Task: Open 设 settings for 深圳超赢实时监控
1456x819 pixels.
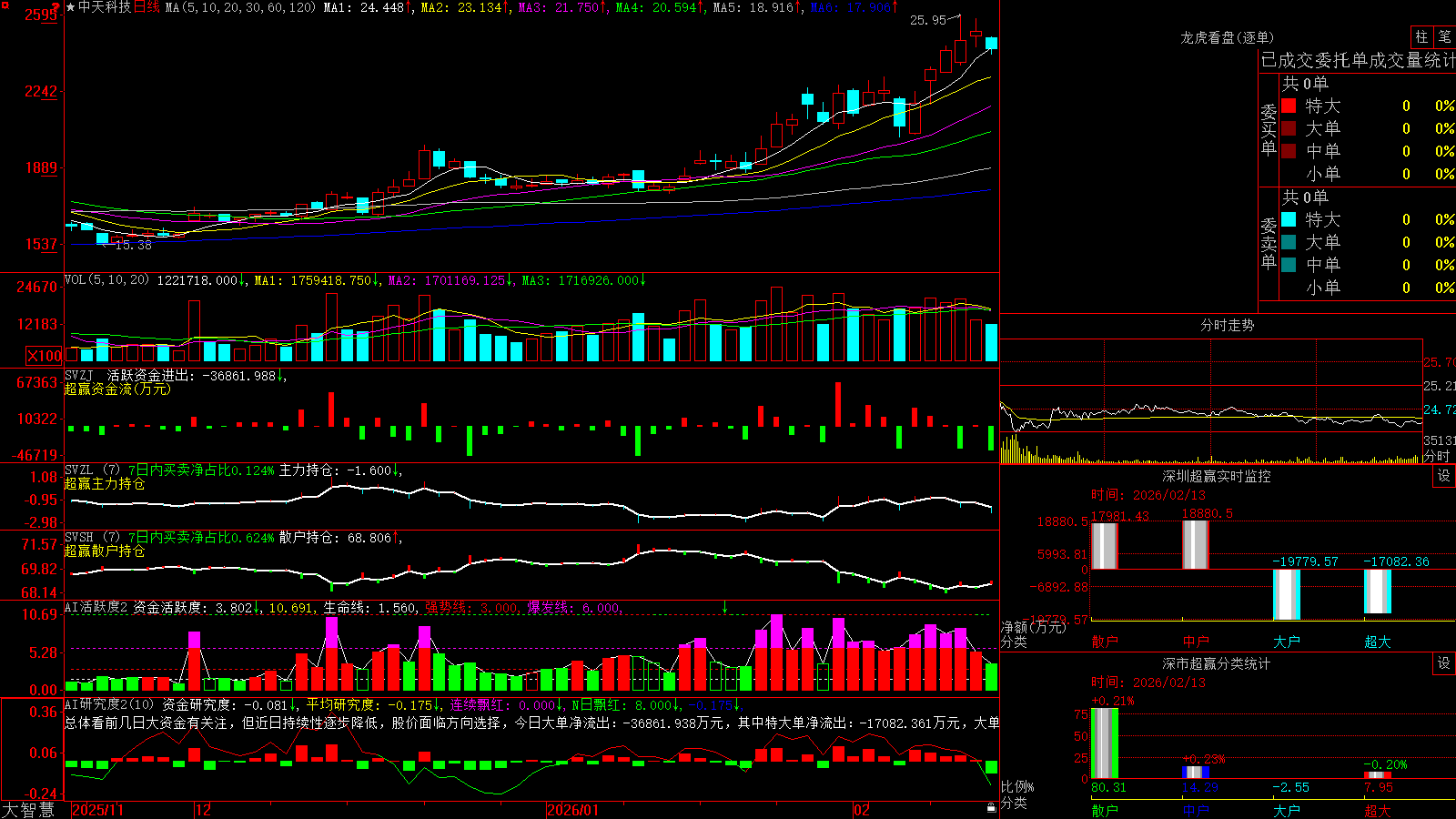Action: click(1444, 476)
